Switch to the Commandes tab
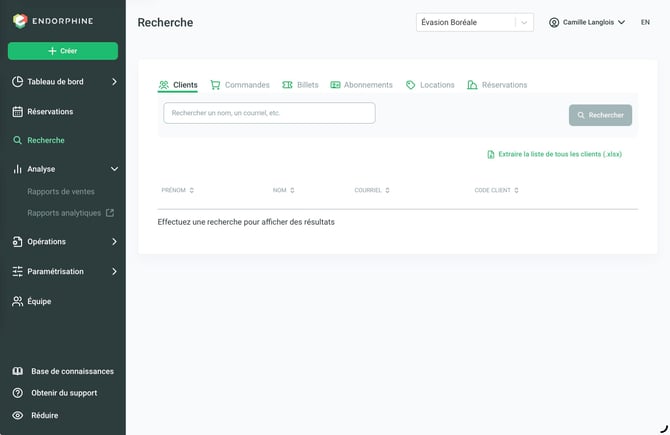Viewport: 670px width, 435px height. 240,85
